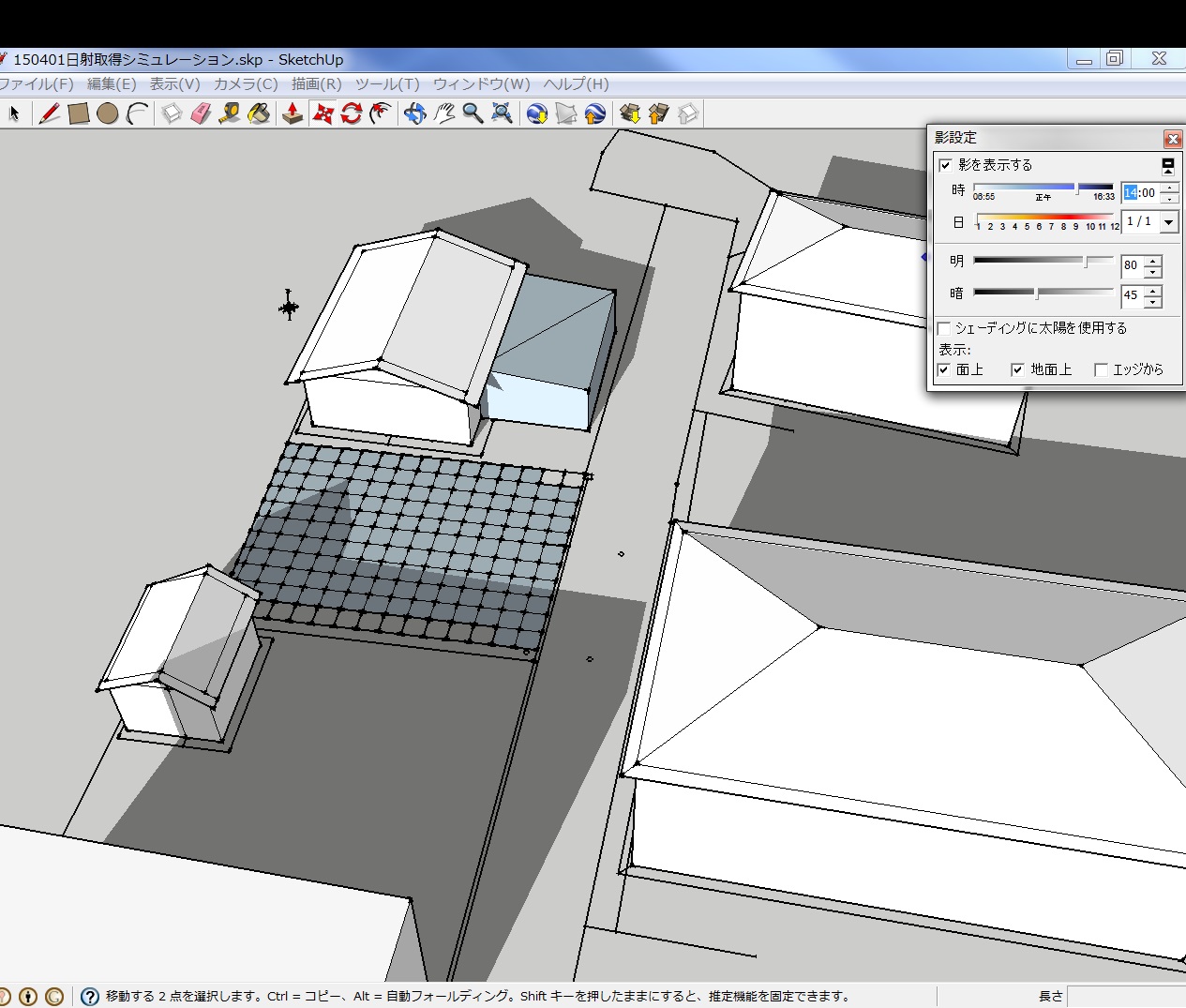Open the ヘルプ(H) menu

[576, 84]
